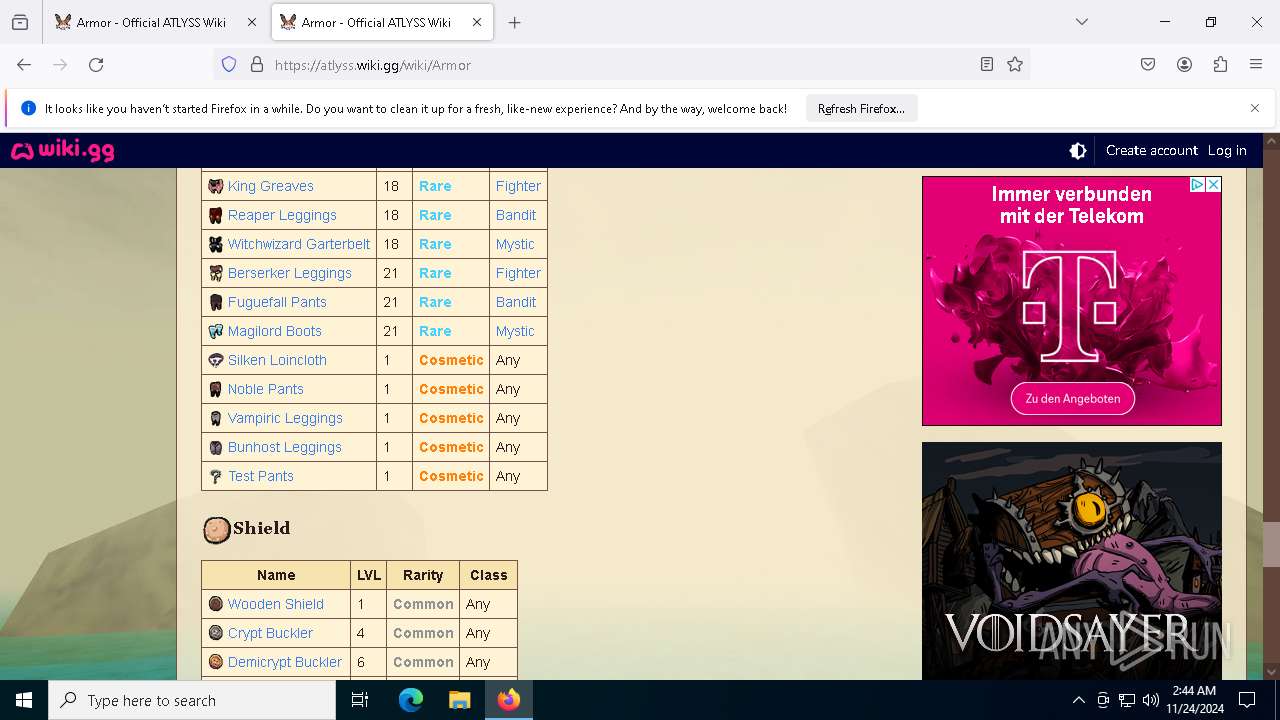1280x720 pixels.
Task: Click the Save to Pocket icon
Action: (1148, 65)
